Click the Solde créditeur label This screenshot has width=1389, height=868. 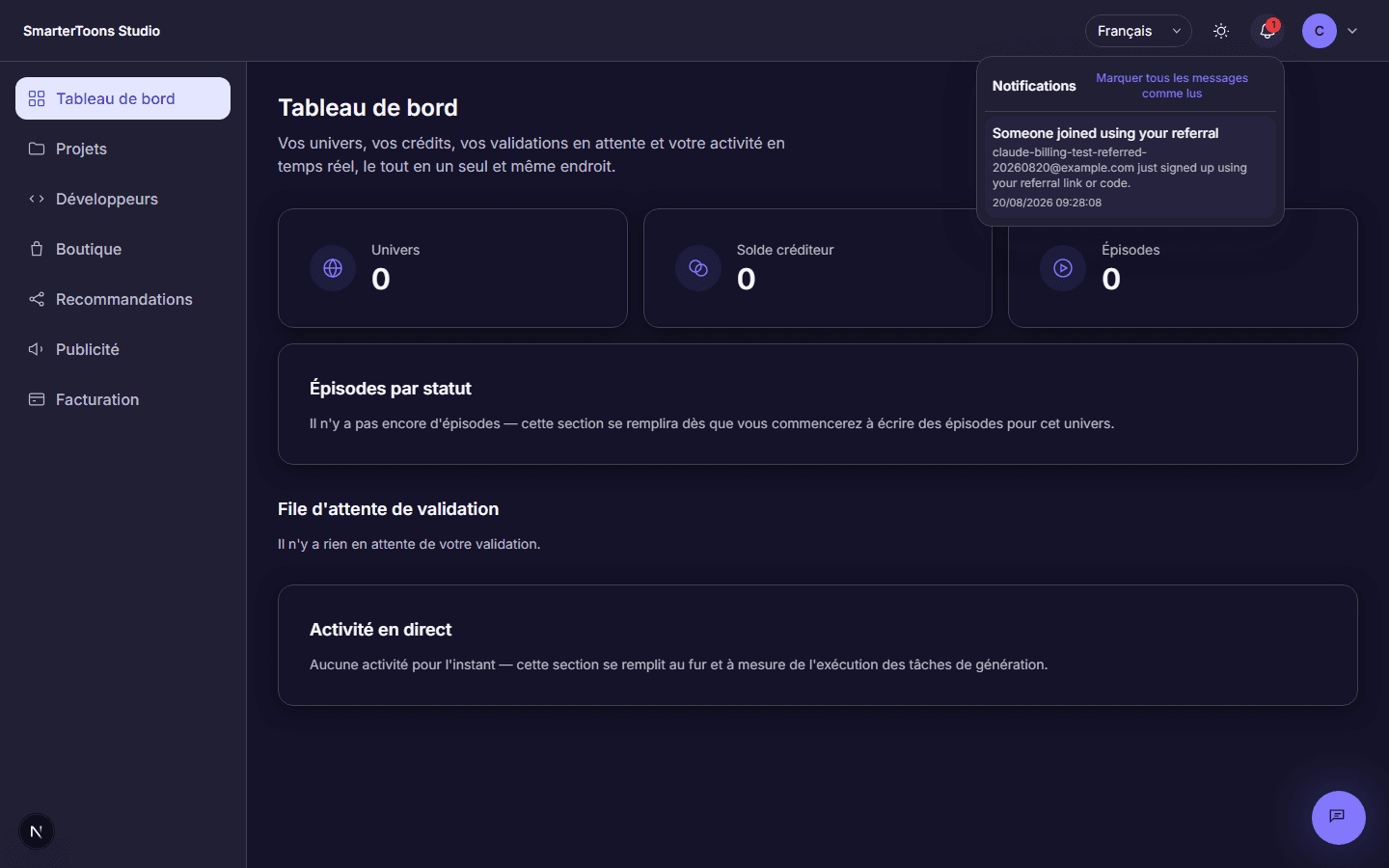tap(785, 250)
